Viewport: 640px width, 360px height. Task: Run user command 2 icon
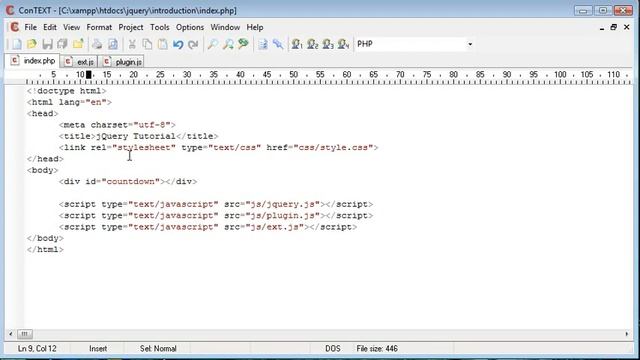312,44
